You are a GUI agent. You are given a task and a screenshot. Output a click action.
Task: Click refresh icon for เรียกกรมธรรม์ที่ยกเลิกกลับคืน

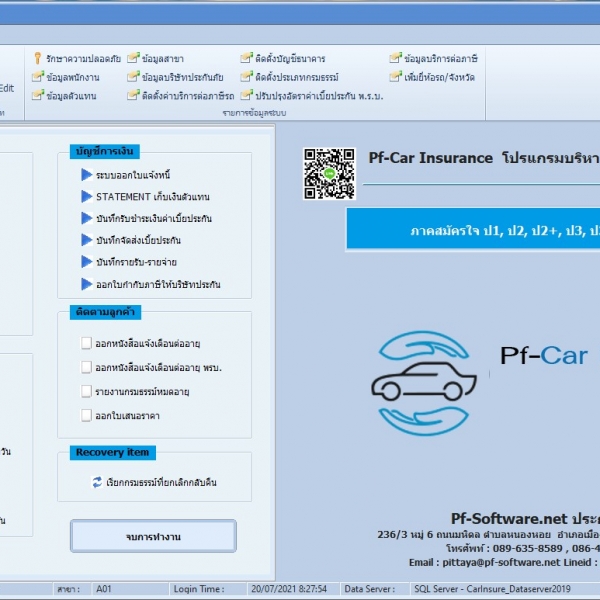click(97, 482)
